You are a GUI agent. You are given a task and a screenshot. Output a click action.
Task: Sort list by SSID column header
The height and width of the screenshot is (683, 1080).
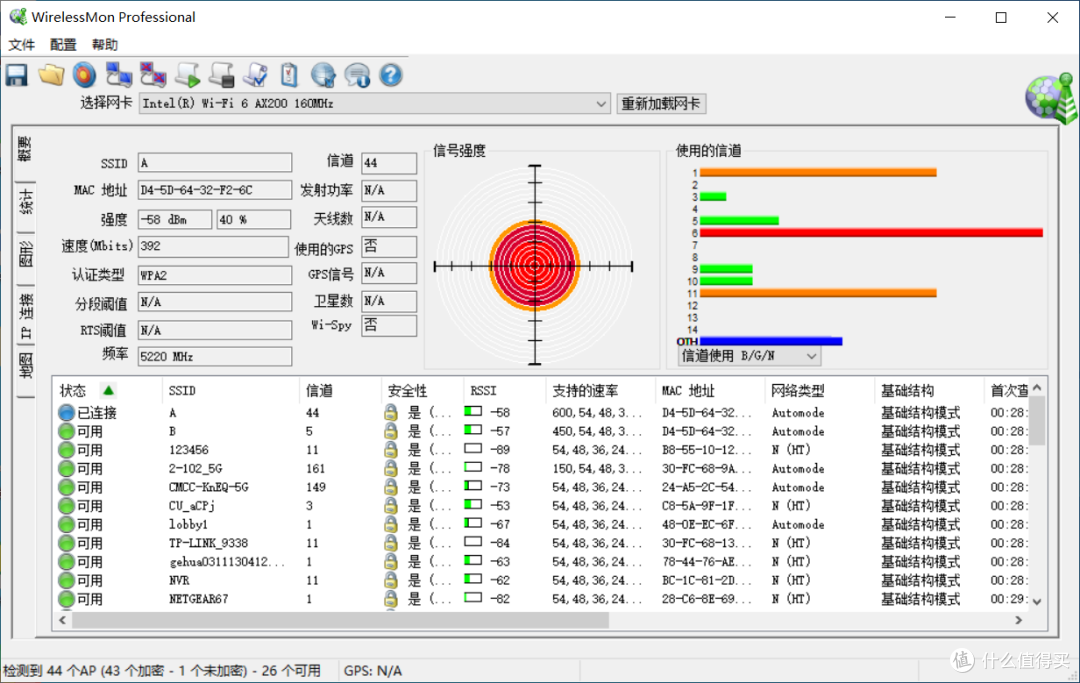[x=230, y=390]
